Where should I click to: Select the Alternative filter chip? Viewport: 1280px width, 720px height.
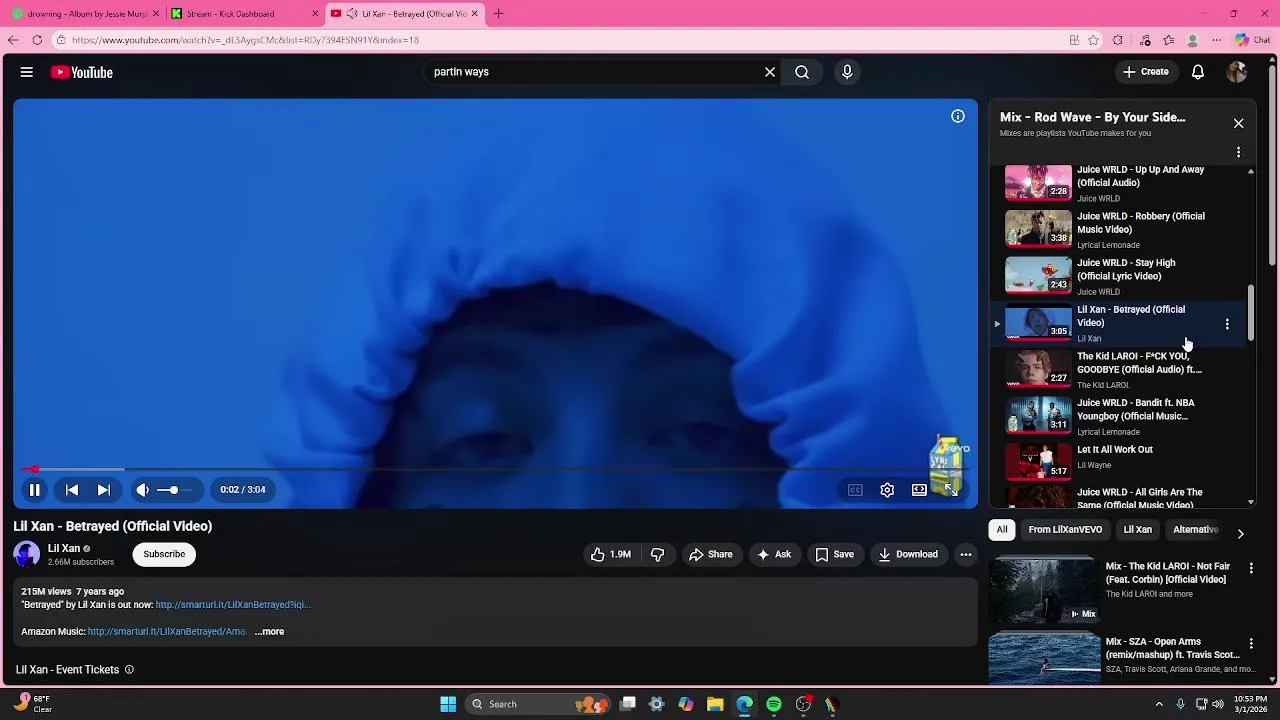[x=1195, y=530]
